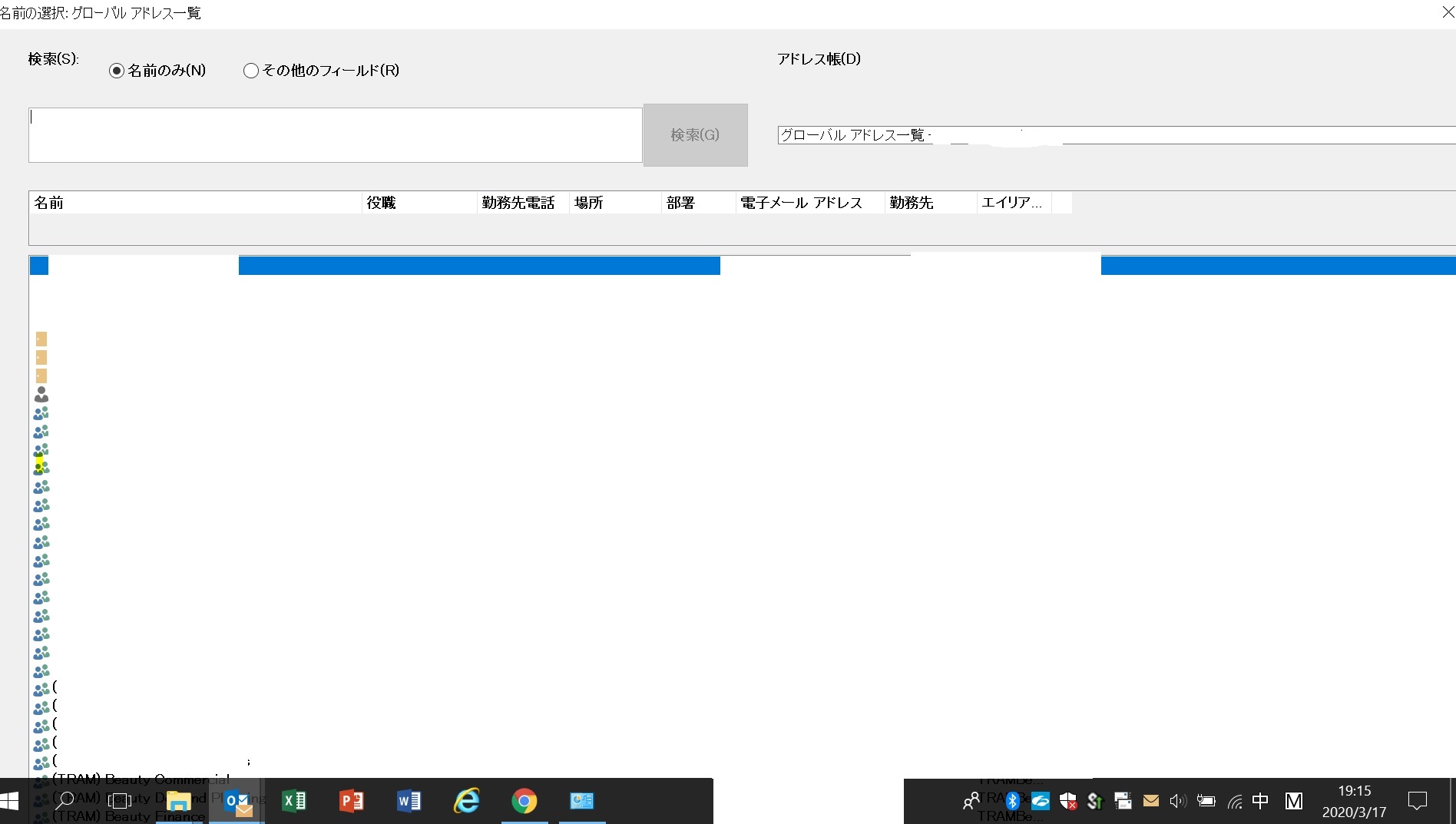Open the Control Panel taskbar icon

(582, 801)
